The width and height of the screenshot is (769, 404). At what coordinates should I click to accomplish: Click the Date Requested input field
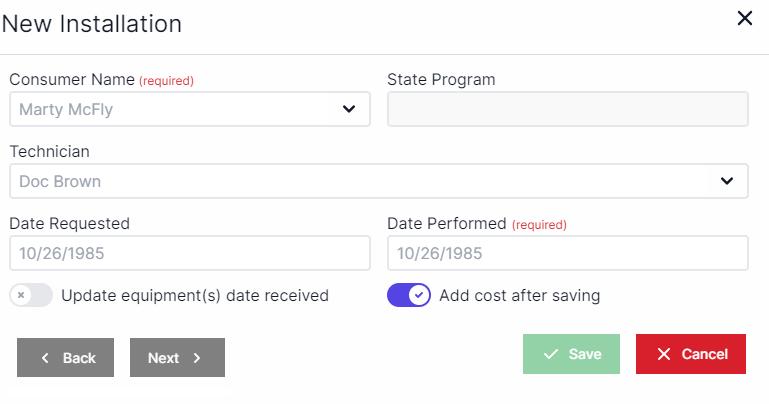point(189,253)
